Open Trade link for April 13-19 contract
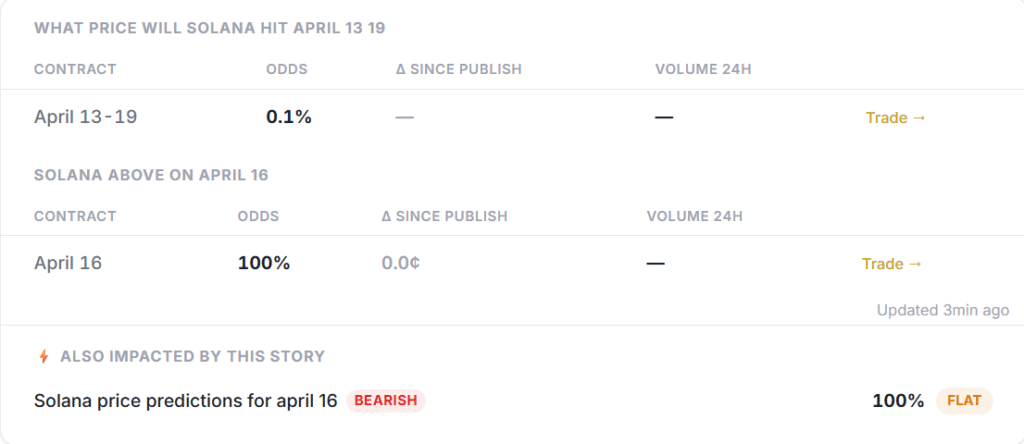 pyautogui.click(x=896, y=118)
